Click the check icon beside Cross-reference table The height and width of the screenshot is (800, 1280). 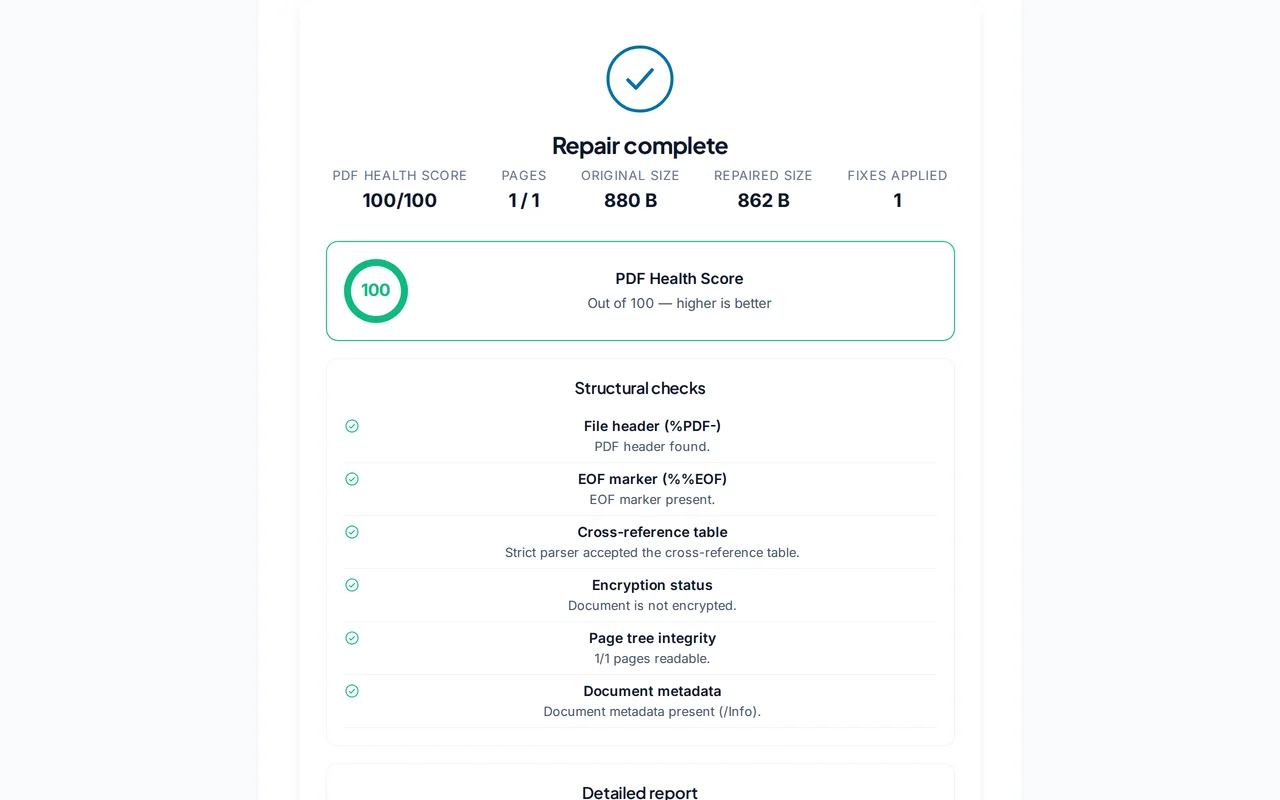(x=352, y=532)
